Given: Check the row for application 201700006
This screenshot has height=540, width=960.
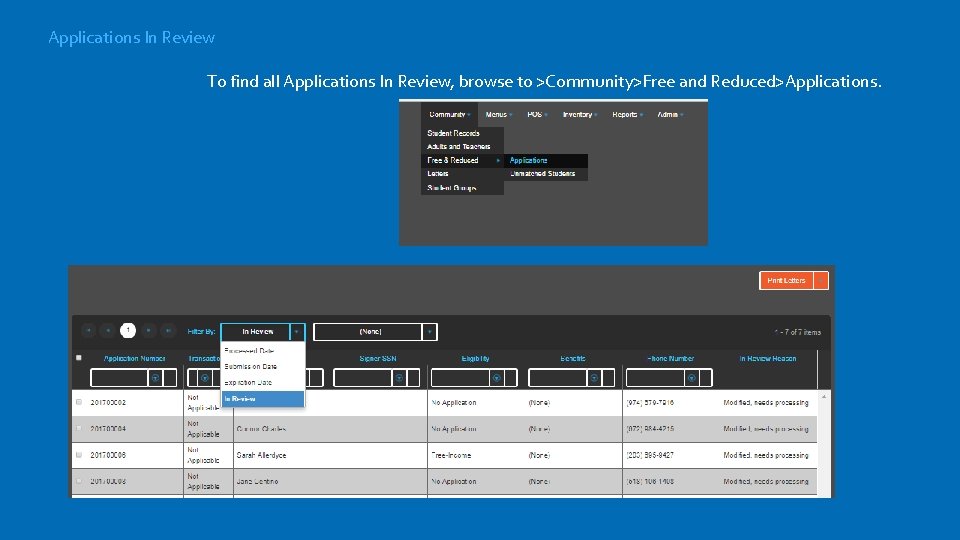Looking at the screenshot, I should click(x=79, y=455).
